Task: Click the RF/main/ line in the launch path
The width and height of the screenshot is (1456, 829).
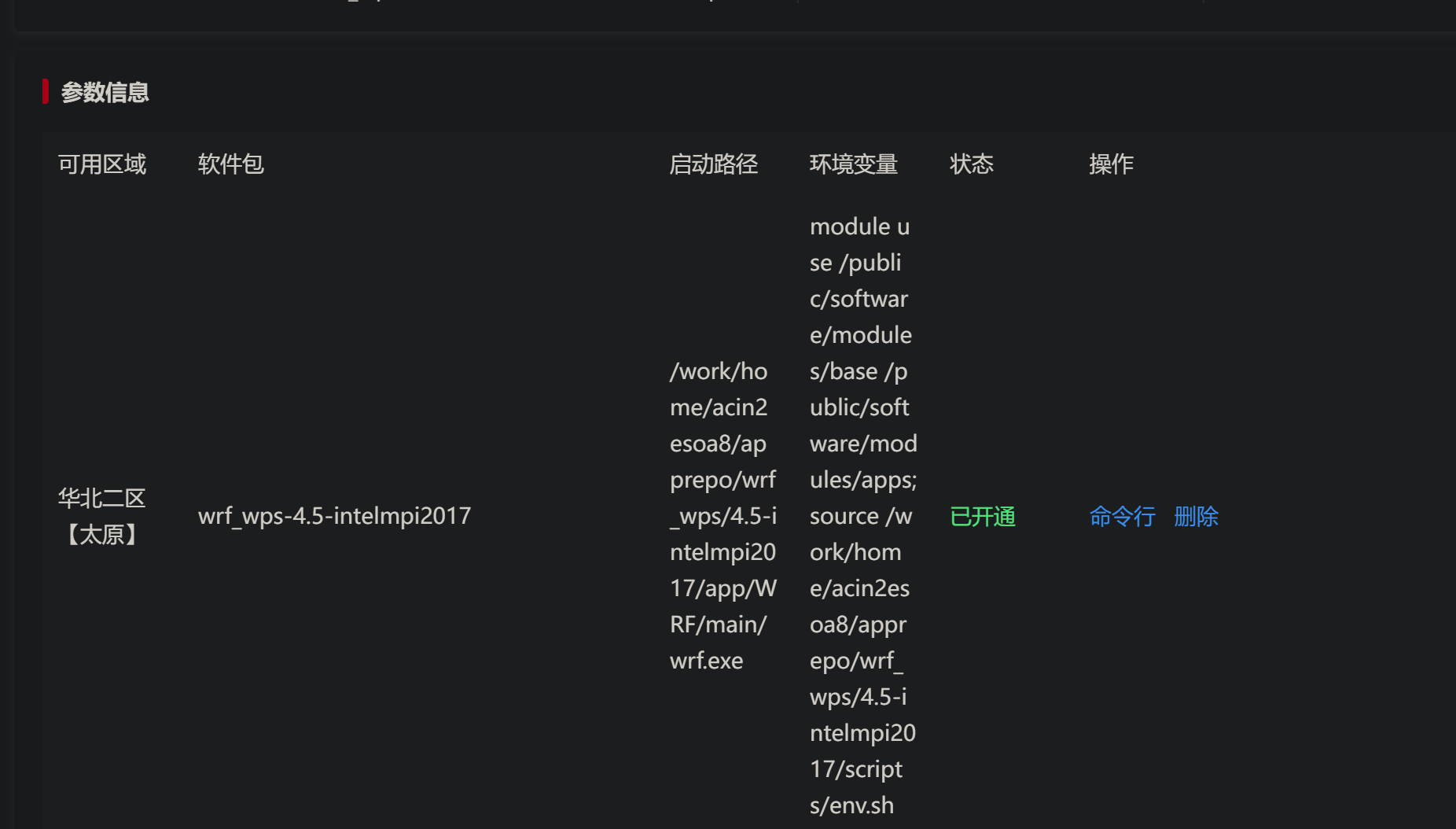Action: [x=718, y=625]
